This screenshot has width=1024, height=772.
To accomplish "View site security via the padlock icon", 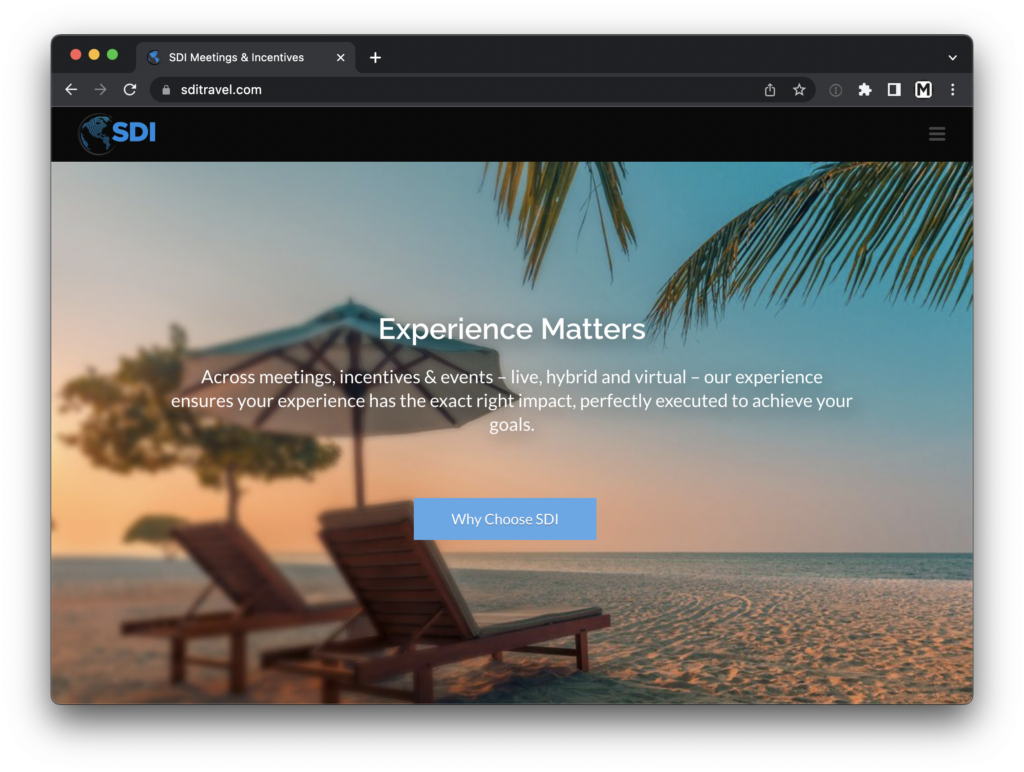I will point(165,89).
